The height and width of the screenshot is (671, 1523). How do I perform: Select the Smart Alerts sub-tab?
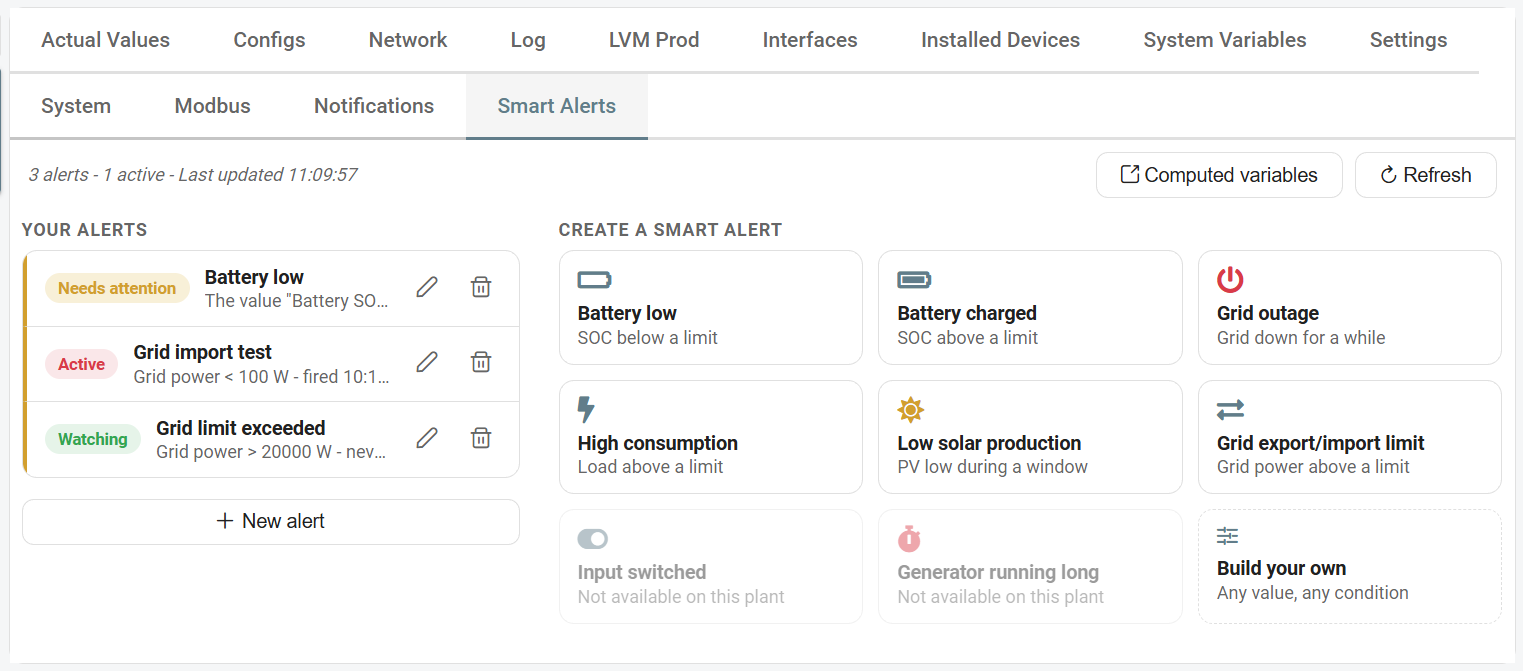click(x=557, y=106)
